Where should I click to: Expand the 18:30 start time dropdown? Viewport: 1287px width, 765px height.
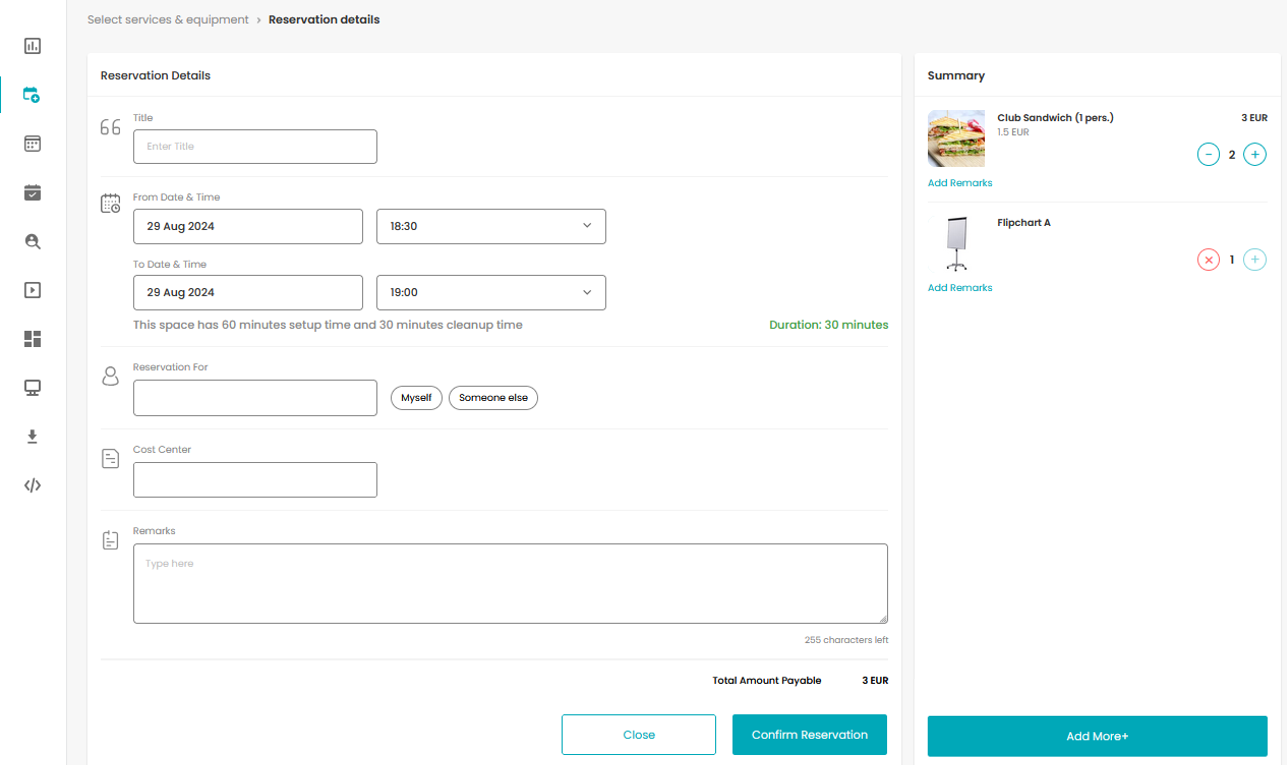[x=491, y=226]
